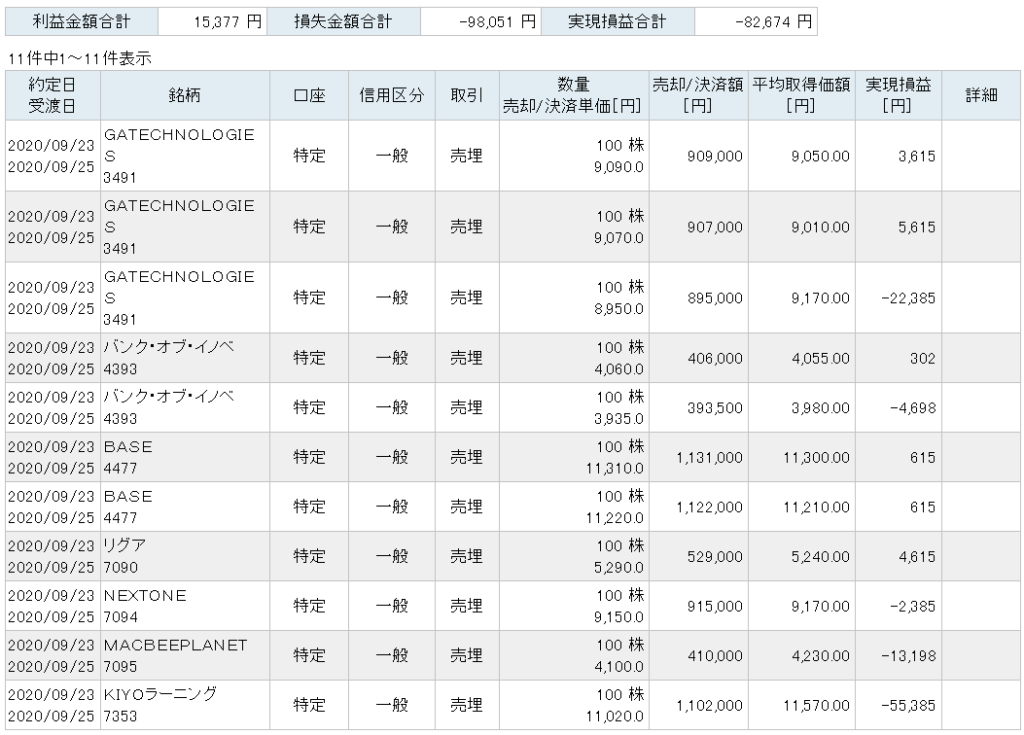Image resolution: width=1024 pixels, height=735 pixels.
Task: Click the unit price 5,290.0 cell
Action: 618,568
